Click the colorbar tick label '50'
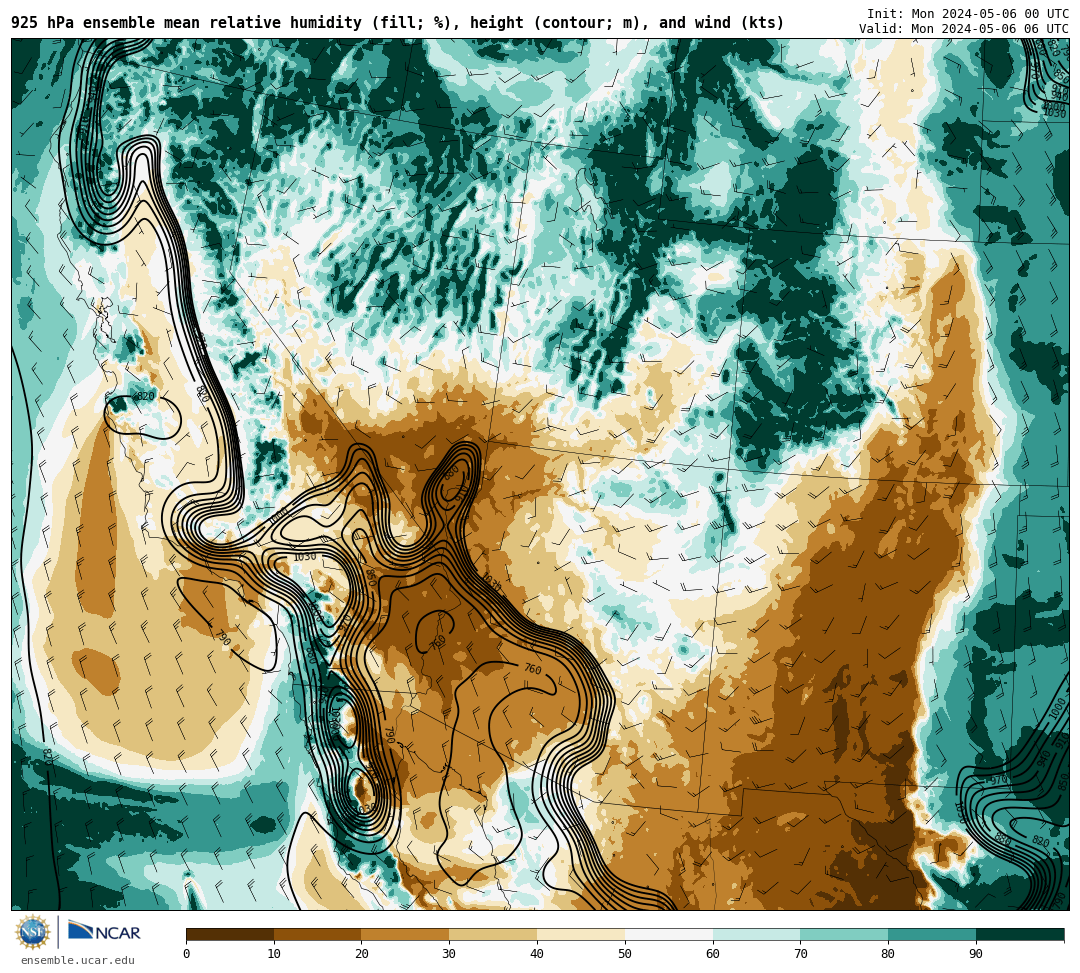Viewport: 1080px width, 973px height. point(625,954)
